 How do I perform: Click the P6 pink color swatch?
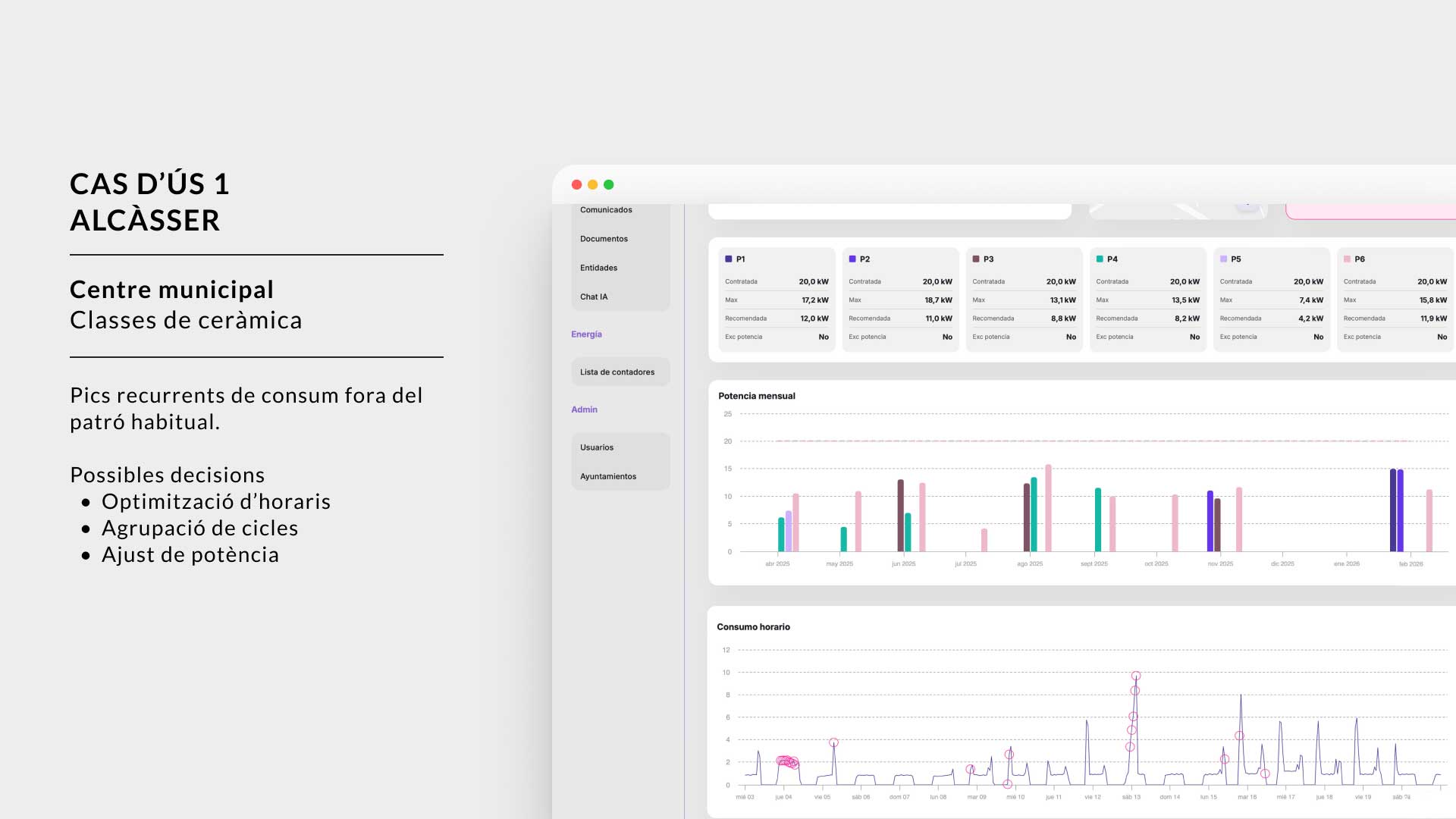coord(1347,259)
